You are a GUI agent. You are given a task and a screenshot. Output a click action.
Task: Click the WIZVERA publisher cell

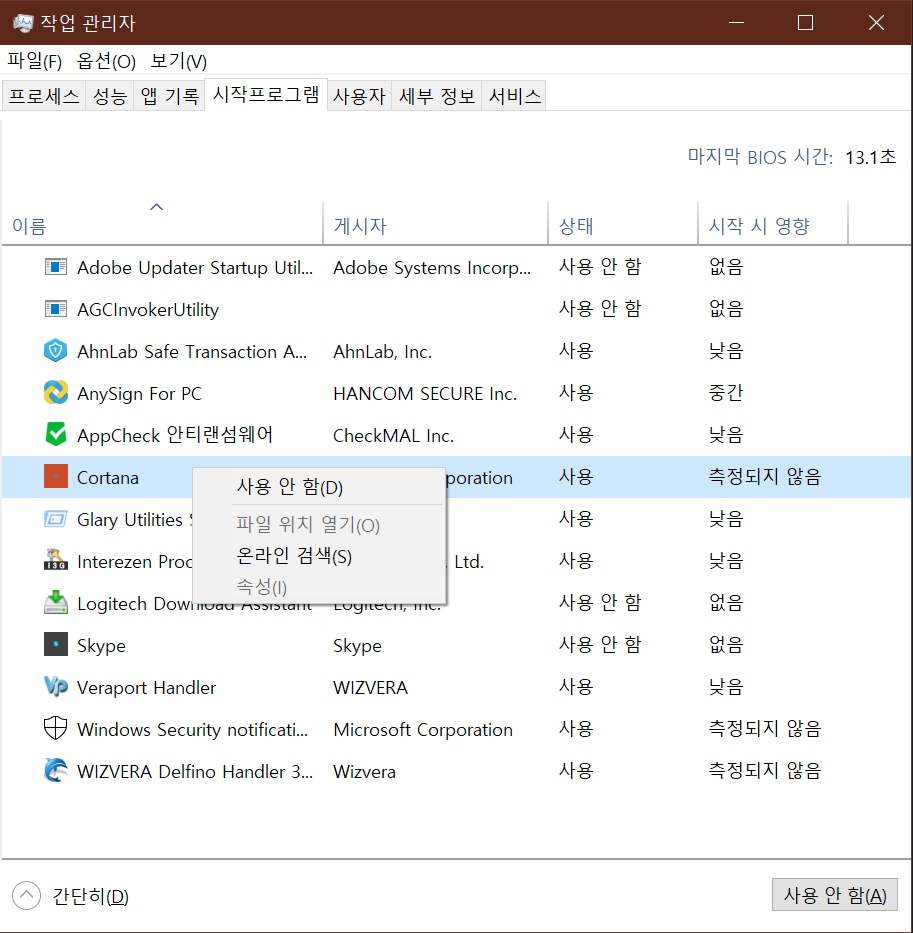click(x=370, y=687)
